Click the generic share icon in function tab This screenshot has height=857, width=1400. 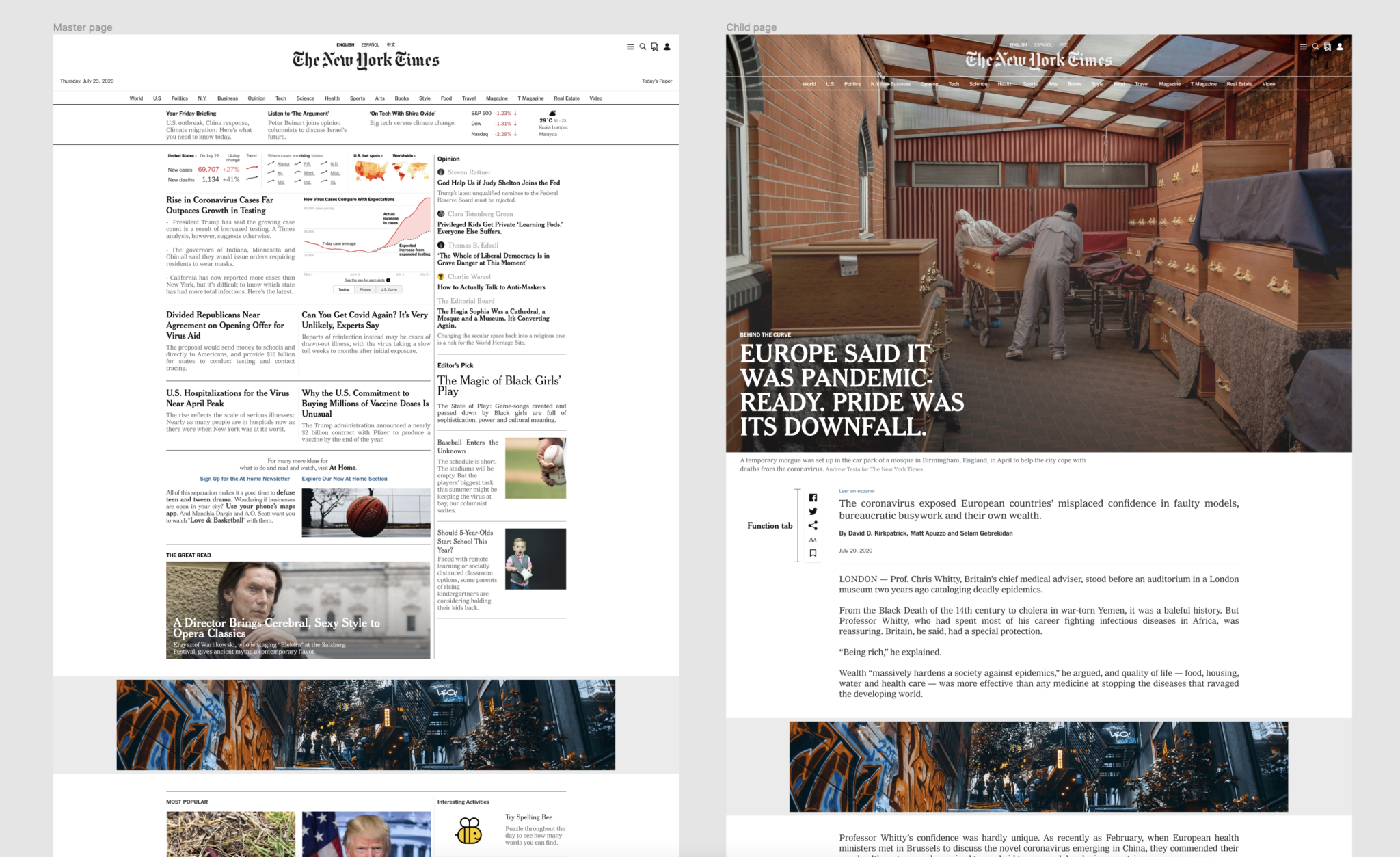[813, 525]
